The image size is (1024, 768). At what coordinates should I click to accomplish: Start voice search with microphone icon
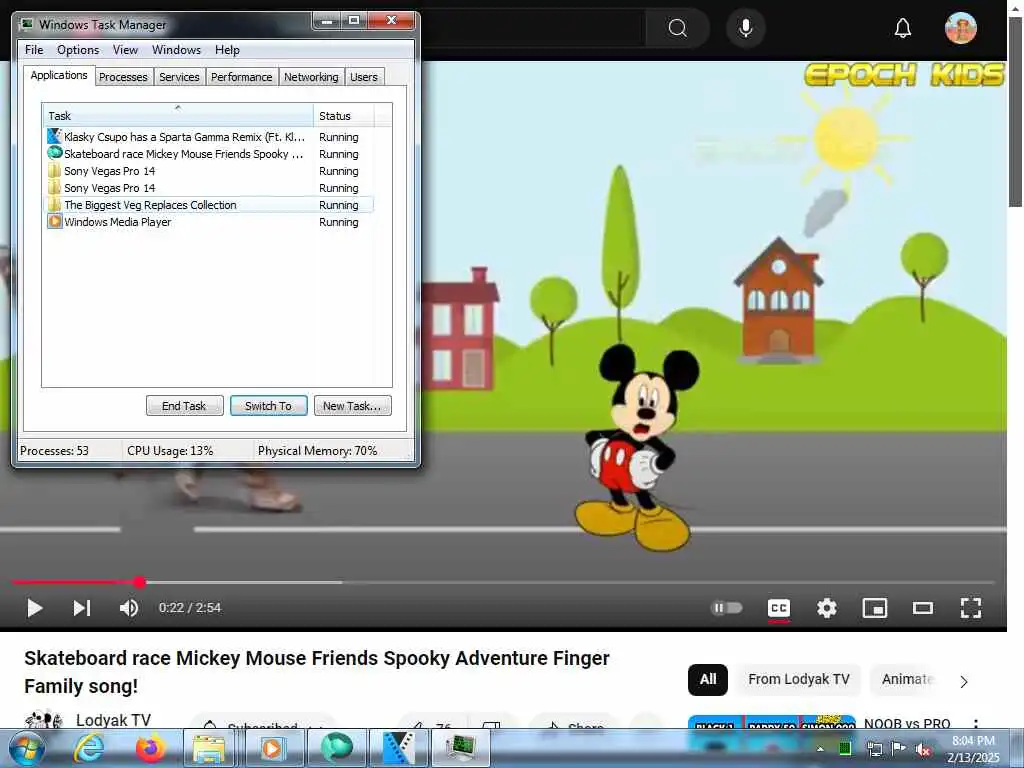(x=745, y=28)
